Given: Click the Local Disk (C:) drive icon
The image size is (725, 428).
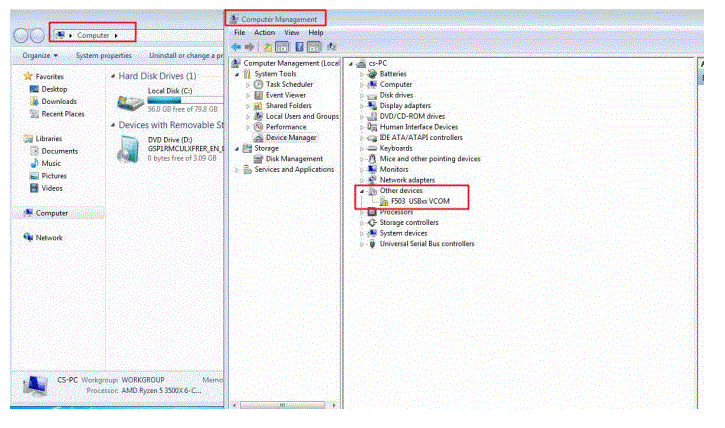Looking at the screenshot, I should click(131, 102).
